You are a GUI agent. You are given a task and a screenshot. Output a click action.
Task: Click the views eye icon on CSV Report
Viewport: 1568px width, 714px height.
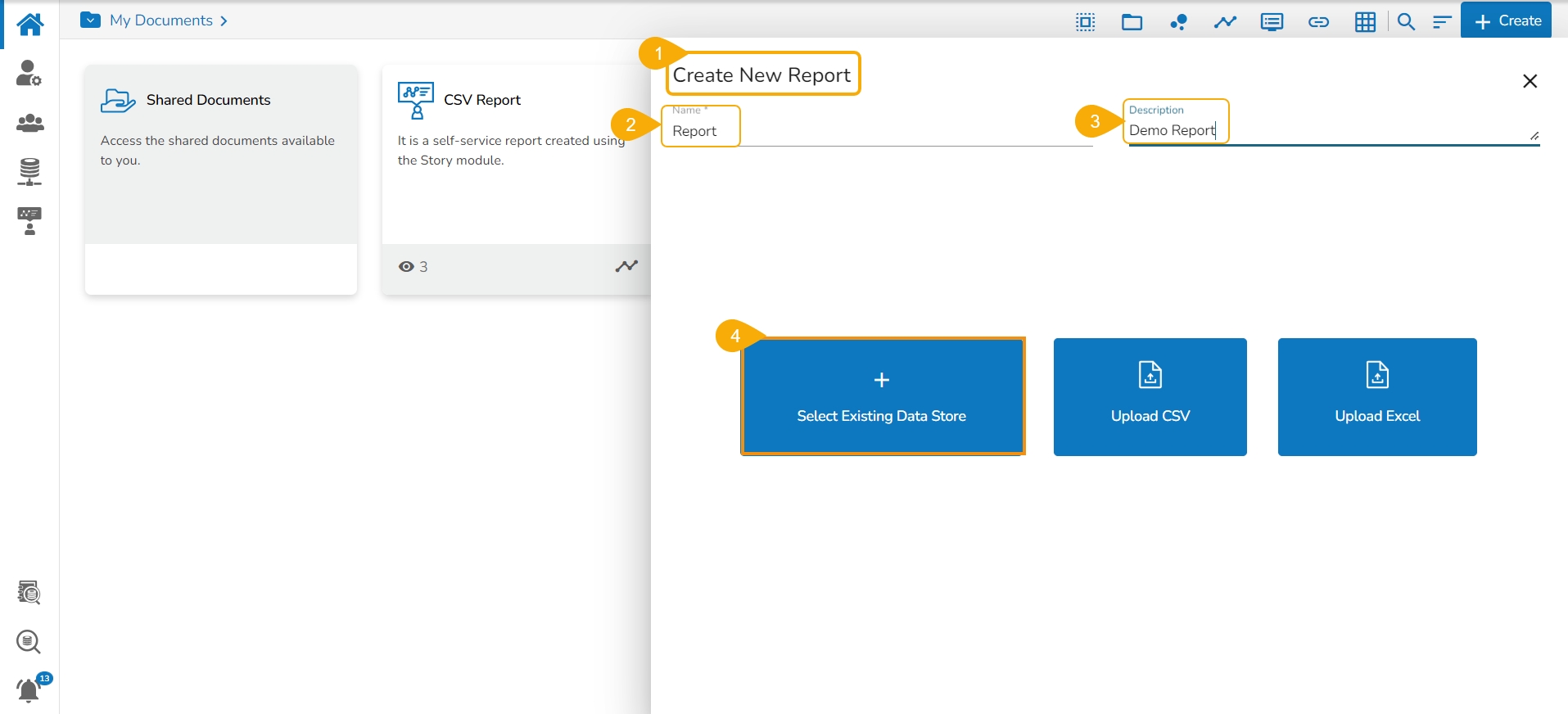tap(406, 266)
